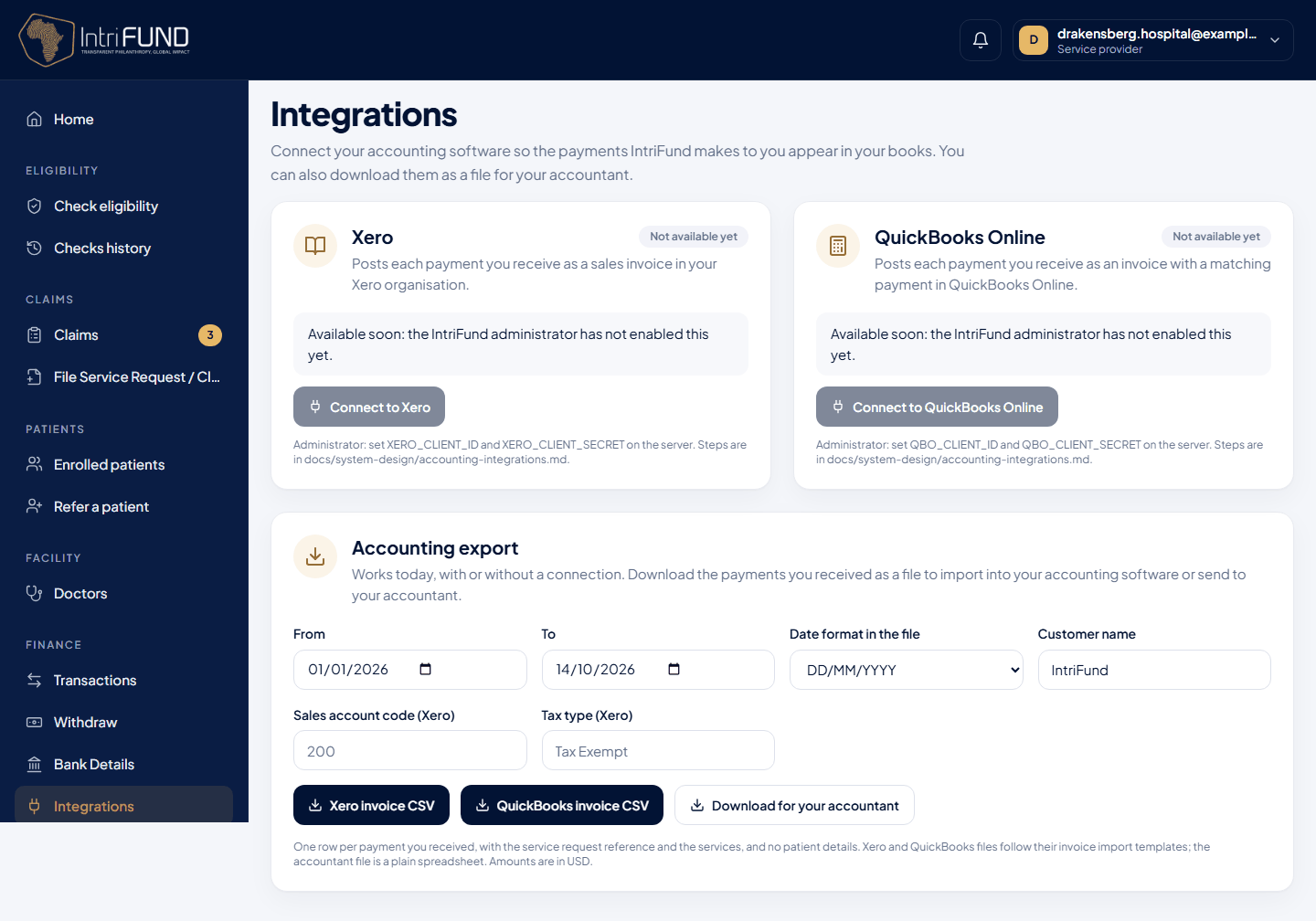Open Bank Details
The image size is (1316, 921).
click(123, 765)
